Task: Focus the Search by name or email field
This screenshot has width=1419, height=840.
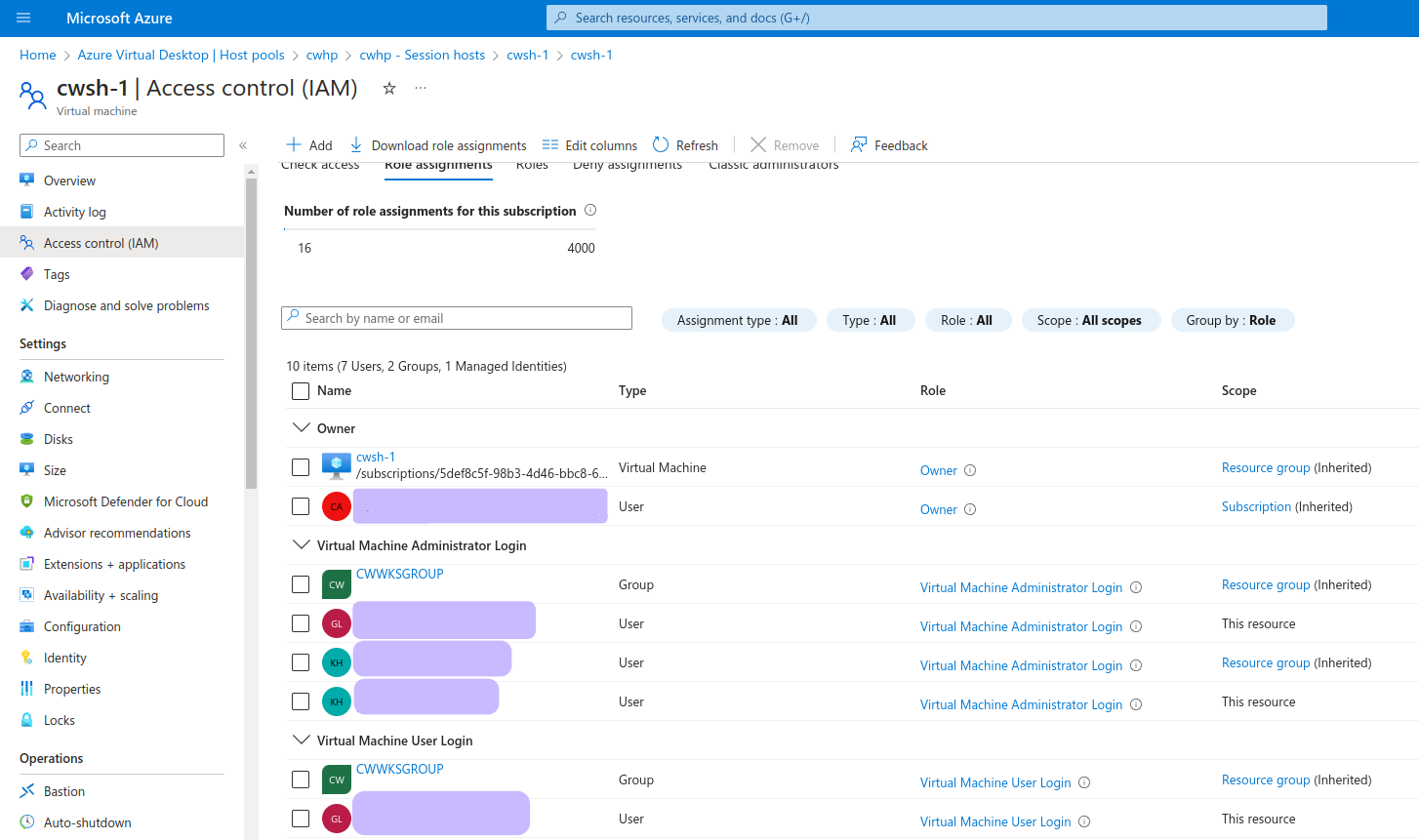Action: pos(457,318)
